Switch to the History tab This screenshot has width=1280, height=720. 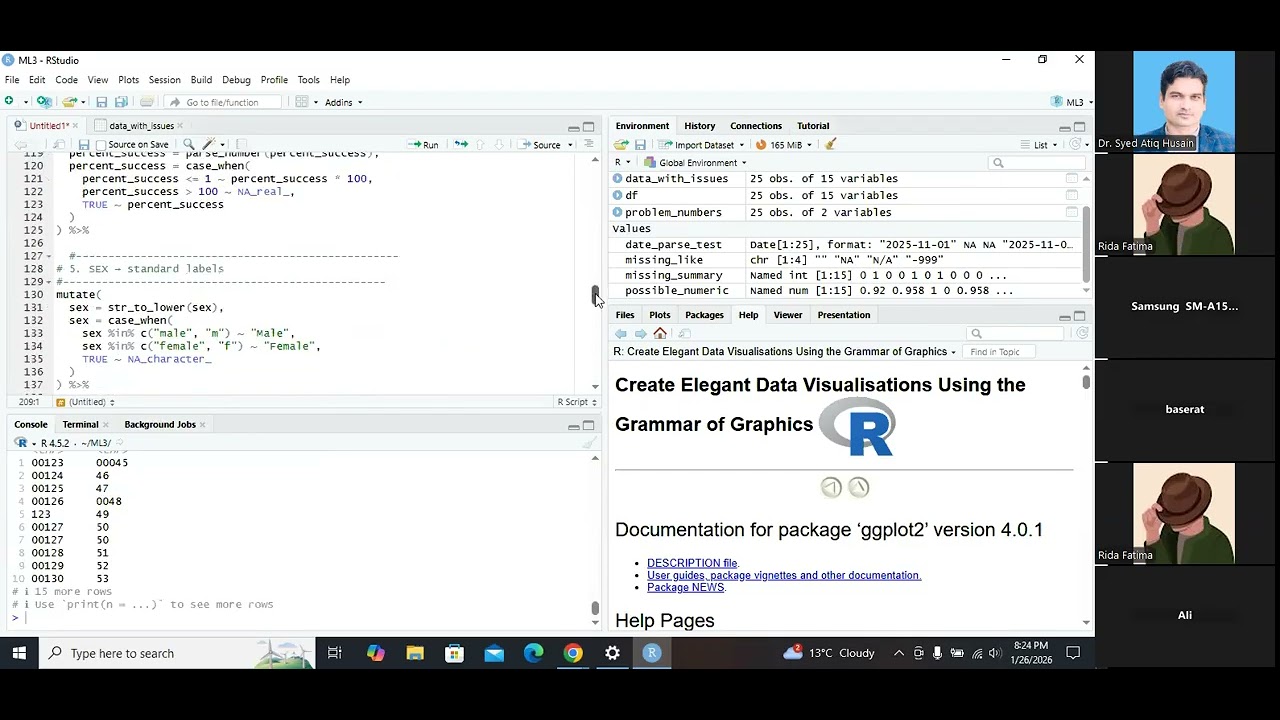pos(700,126)
